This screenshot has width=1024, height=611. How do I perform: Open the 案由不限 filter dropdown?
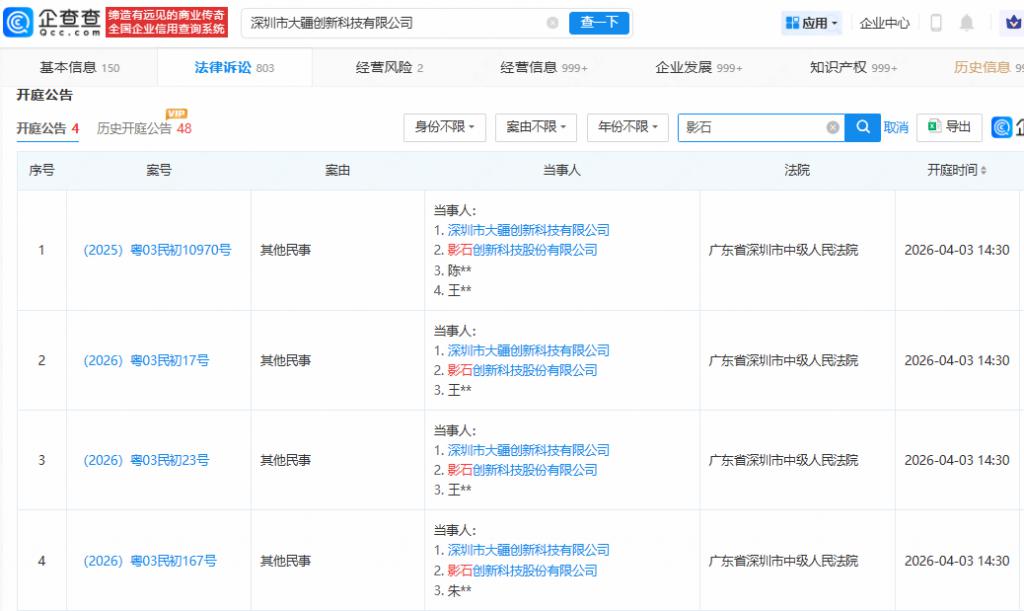tap(536, 127)
